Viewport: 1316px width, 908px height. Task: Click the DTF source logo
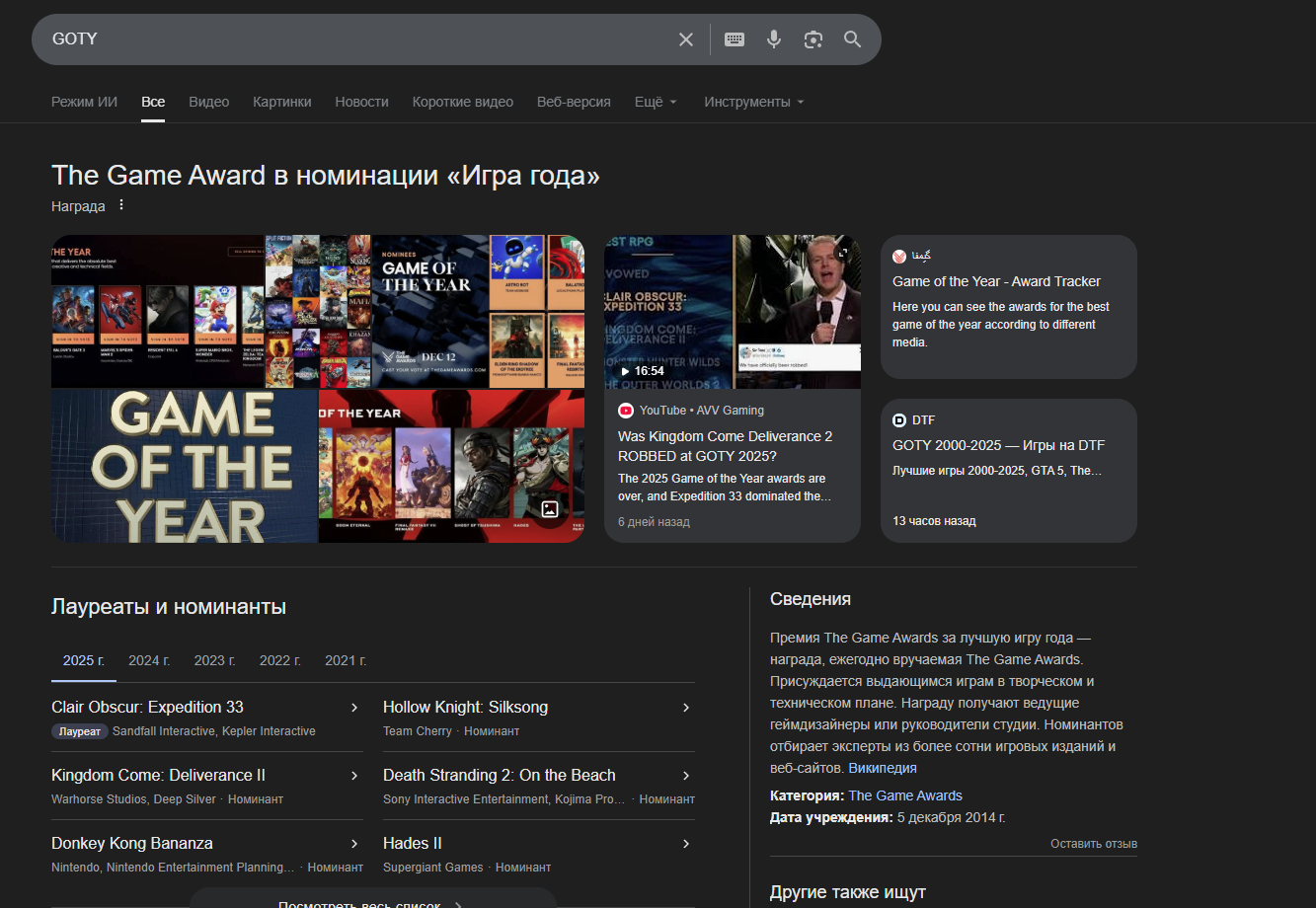point(899,420)
